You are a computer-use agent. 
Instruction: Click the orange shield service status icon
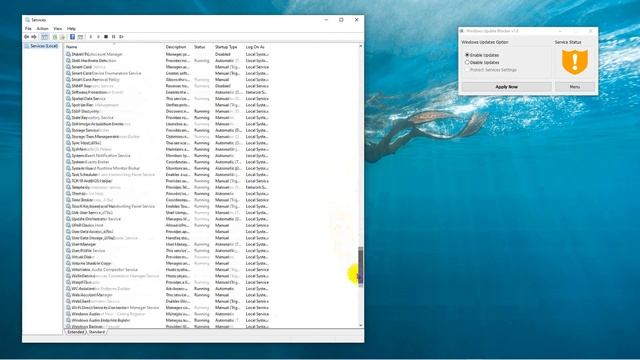[x=575, y=62]
